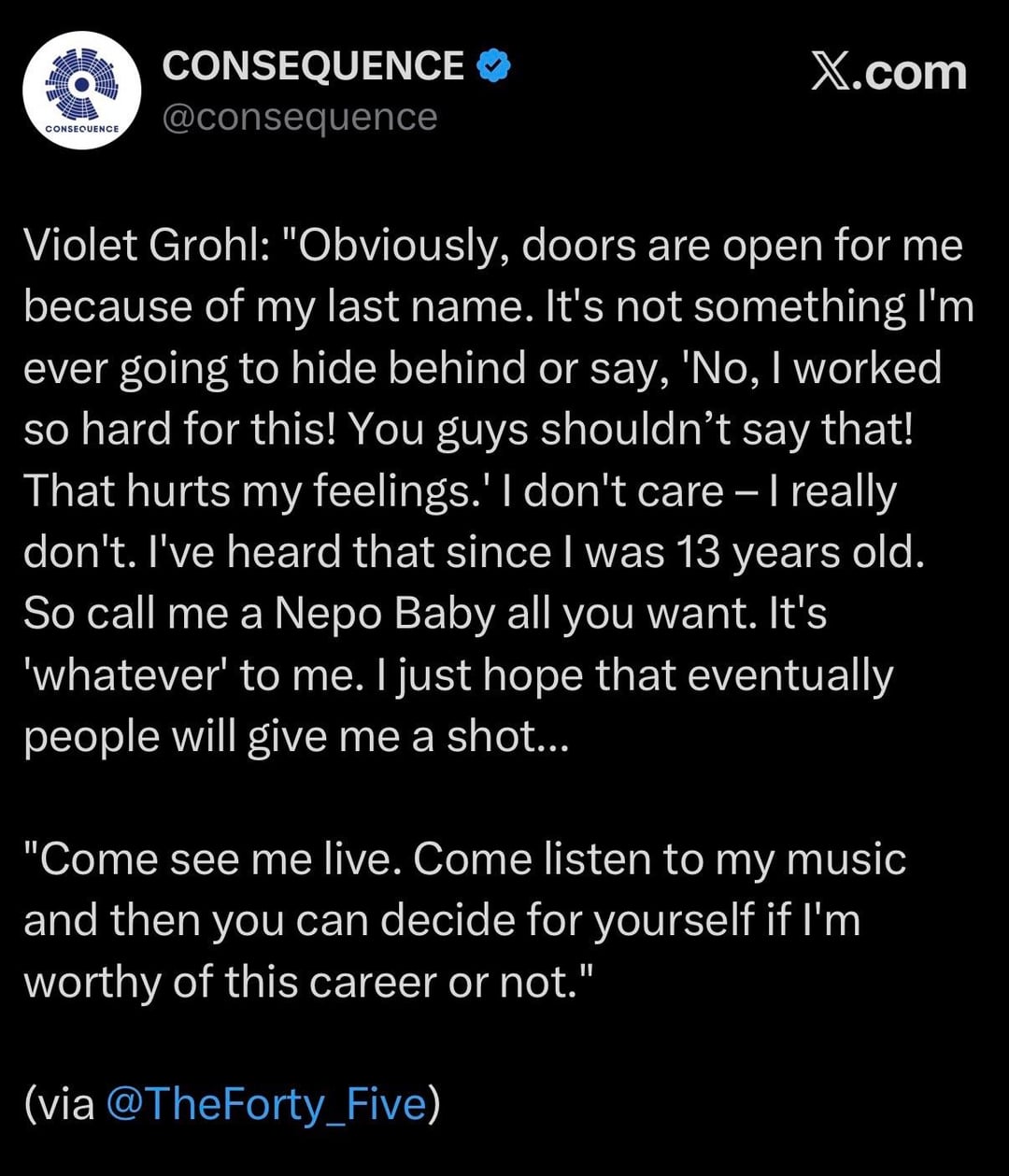Open the CONSEQUENCE display name
1009x1176 pixels.
313,66
